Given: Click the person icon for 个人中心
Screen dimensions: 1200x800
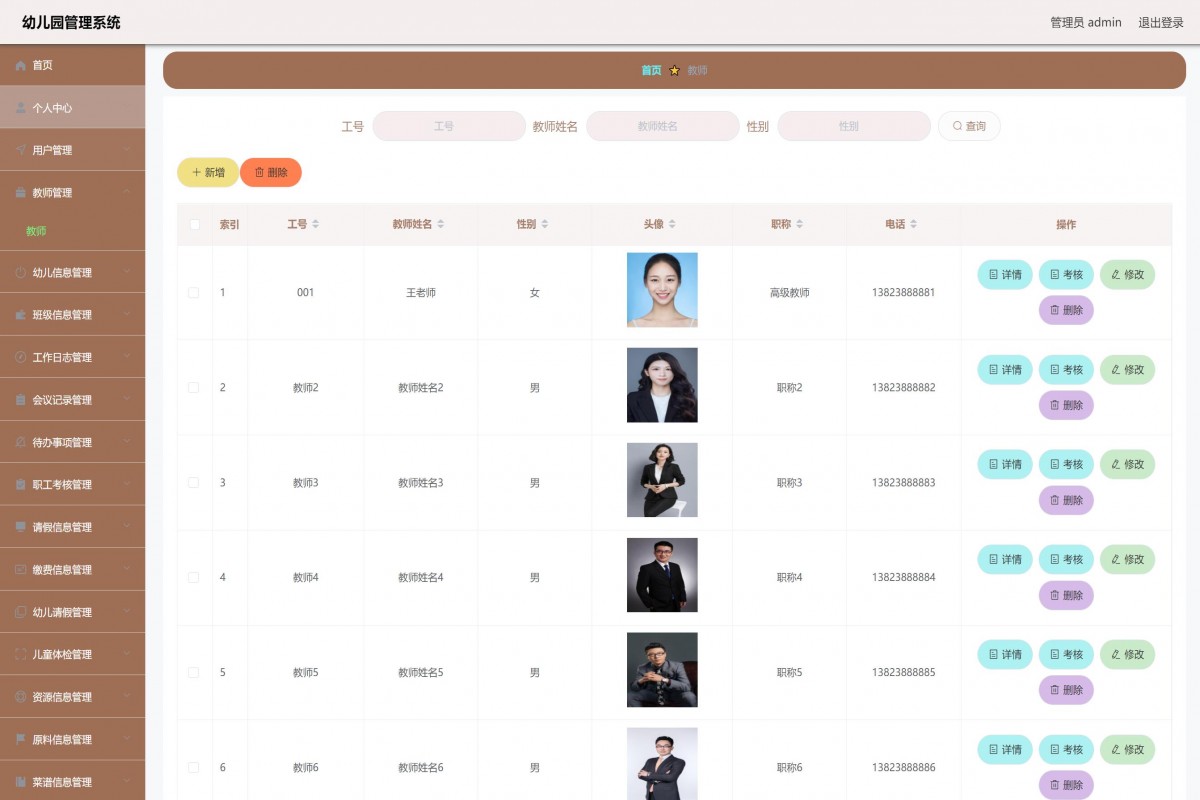Looking at the screenshot, I should pyautogui.click(x=20, y=108).
